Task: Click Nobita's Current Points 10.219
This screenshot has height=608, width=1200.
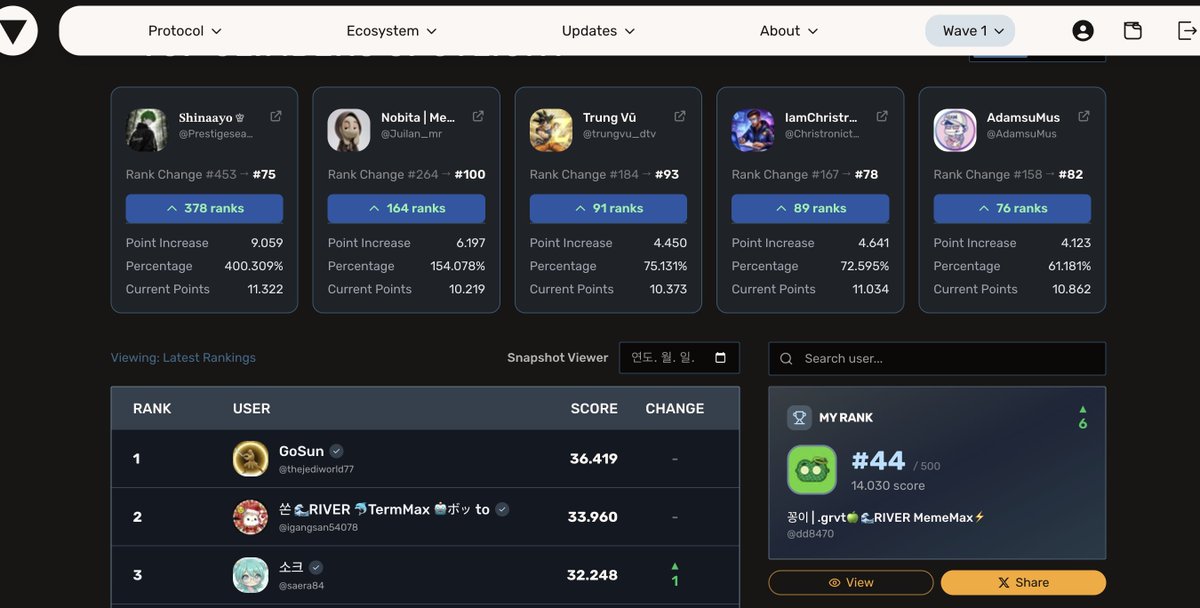Action: tap(466, 289)
